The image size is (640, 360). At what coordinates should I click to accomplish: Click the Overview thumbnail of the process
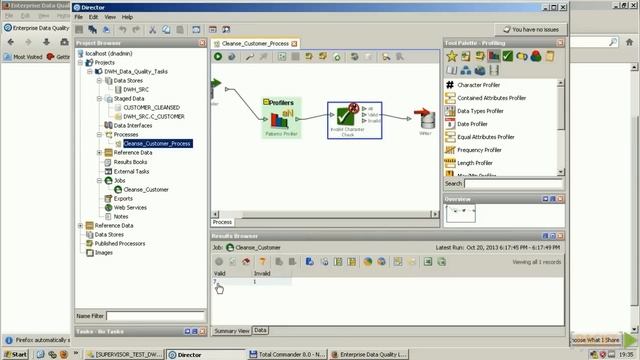click(x=461, y=213)
